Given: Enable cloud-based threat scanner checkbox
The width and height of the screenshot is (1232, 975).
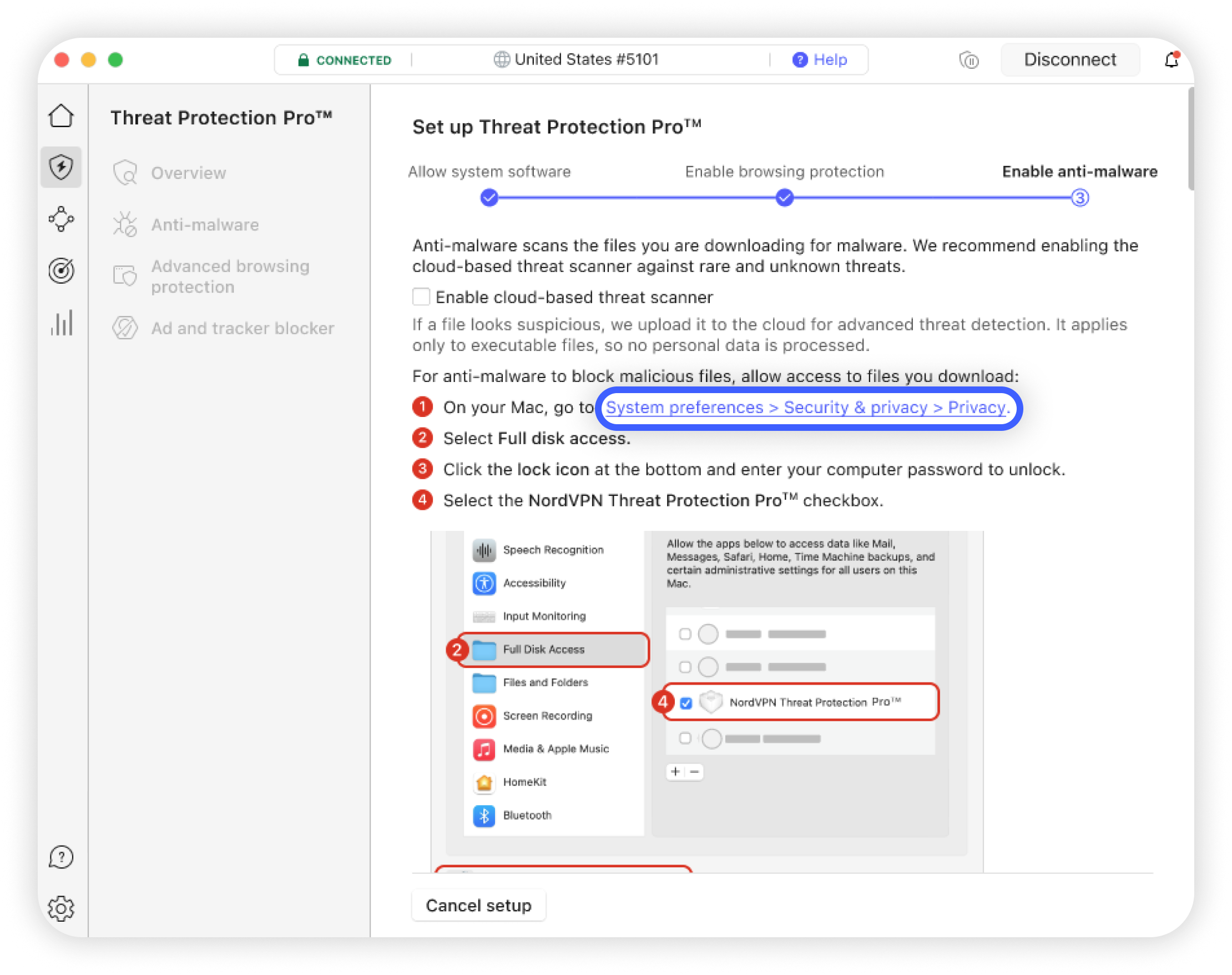Looking at the screenshot, I should 421,297.
